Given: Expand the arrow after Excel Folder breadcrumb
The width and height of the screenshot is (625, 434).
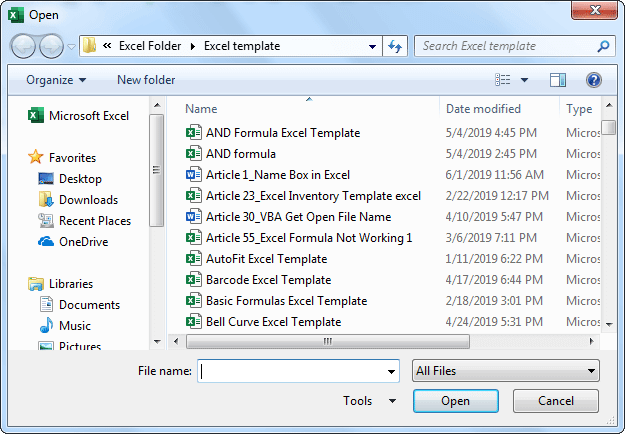Looking at the screenshot, I should [193, 47].
